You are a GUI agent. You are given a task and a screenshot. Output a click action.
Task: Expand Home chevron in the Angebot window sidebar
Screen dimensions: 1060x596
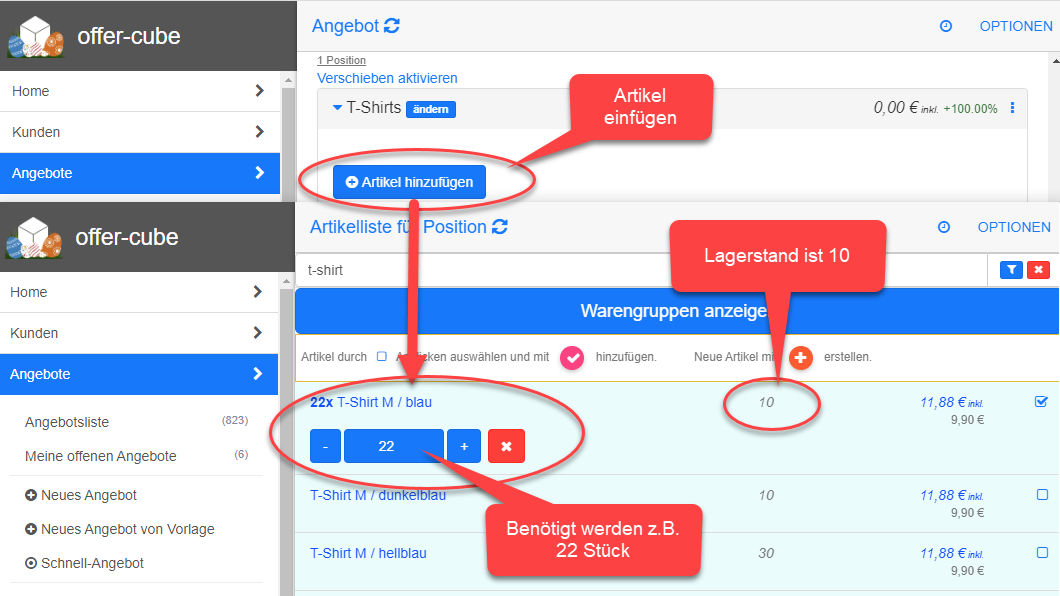pyautogui.click(x=260, y=91)
